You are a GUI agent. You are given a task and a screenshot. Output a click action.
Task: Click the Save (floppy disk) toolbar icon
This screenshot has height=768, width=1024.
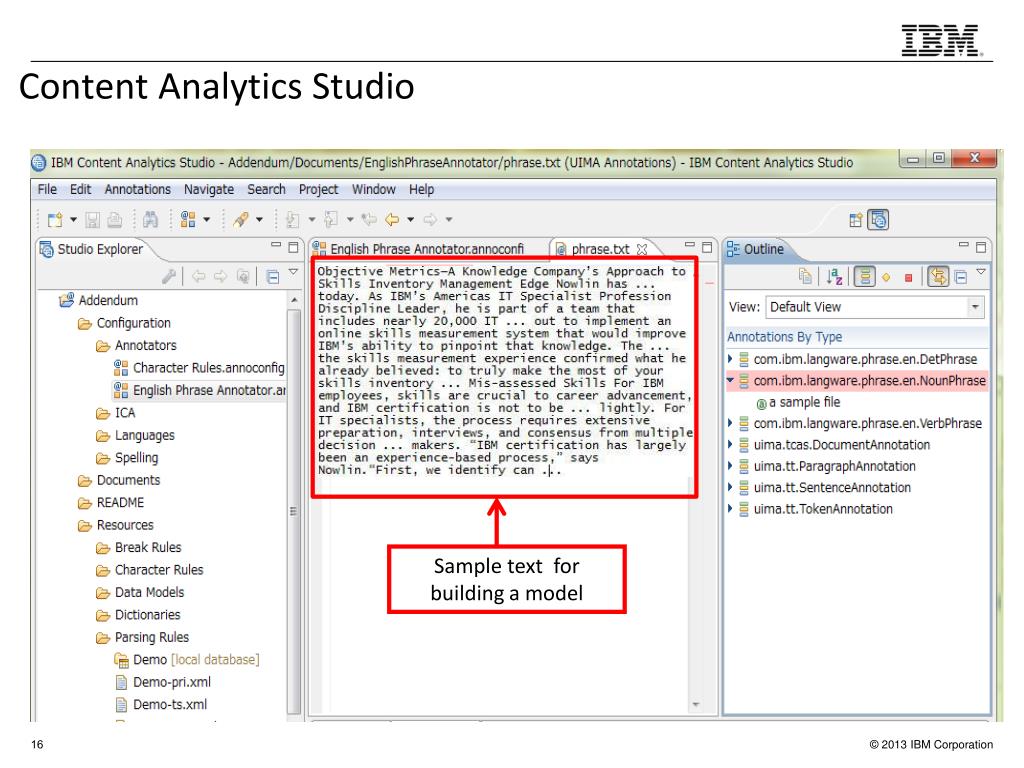pyautogui.click(x=93, y=220)
